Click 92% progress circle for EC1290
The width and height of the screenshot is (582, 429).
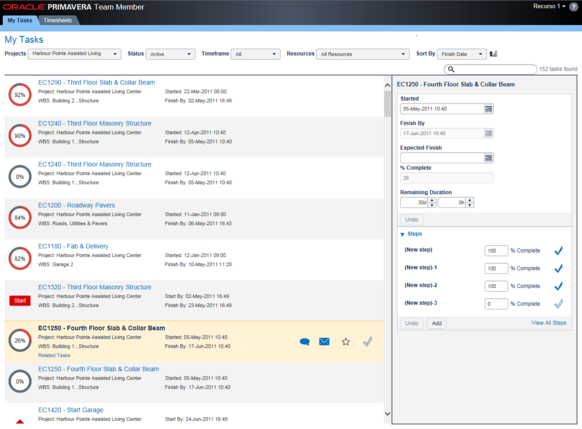pos(20,95)
